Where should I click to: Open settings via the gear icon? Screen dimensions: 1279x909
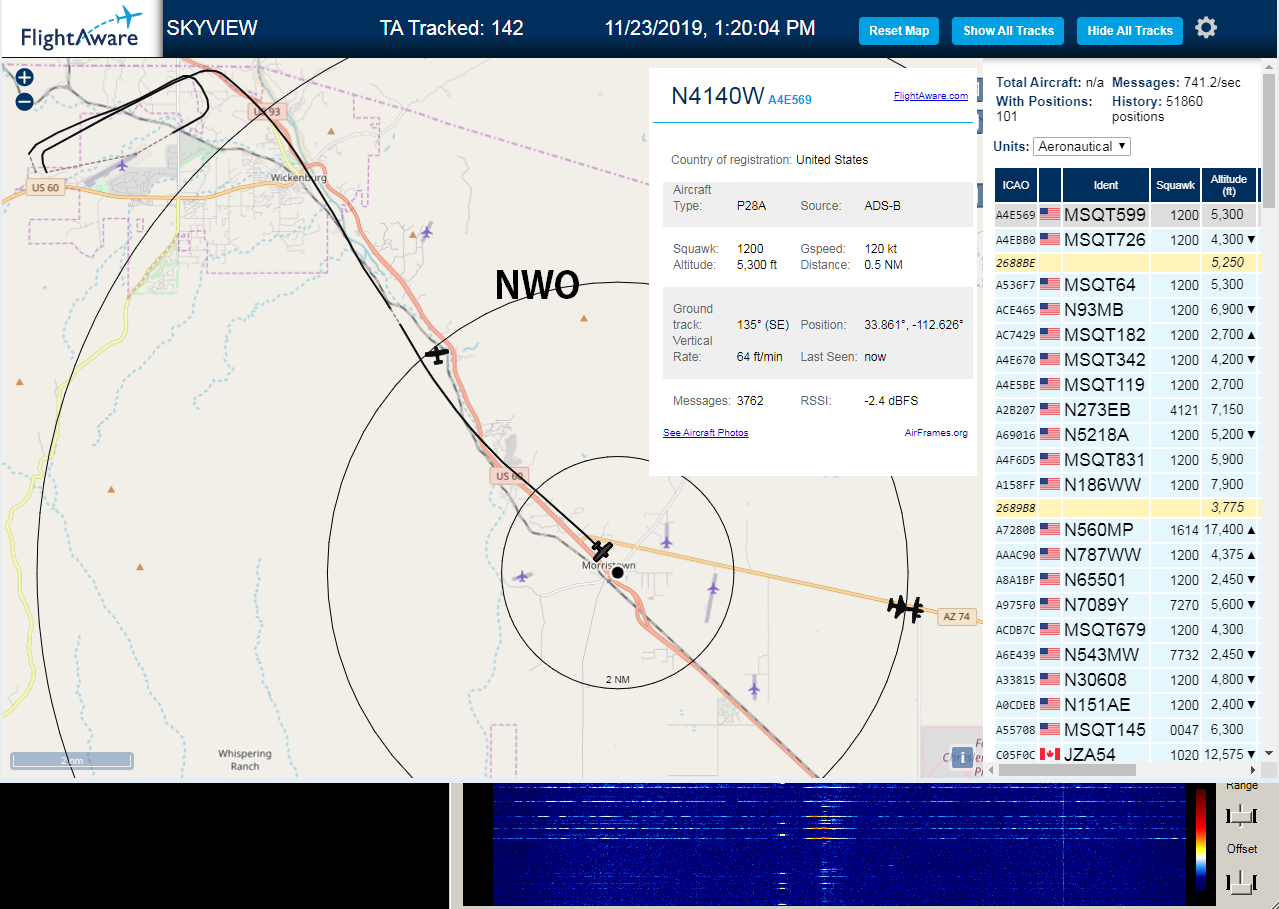(x=1206, y=28)
